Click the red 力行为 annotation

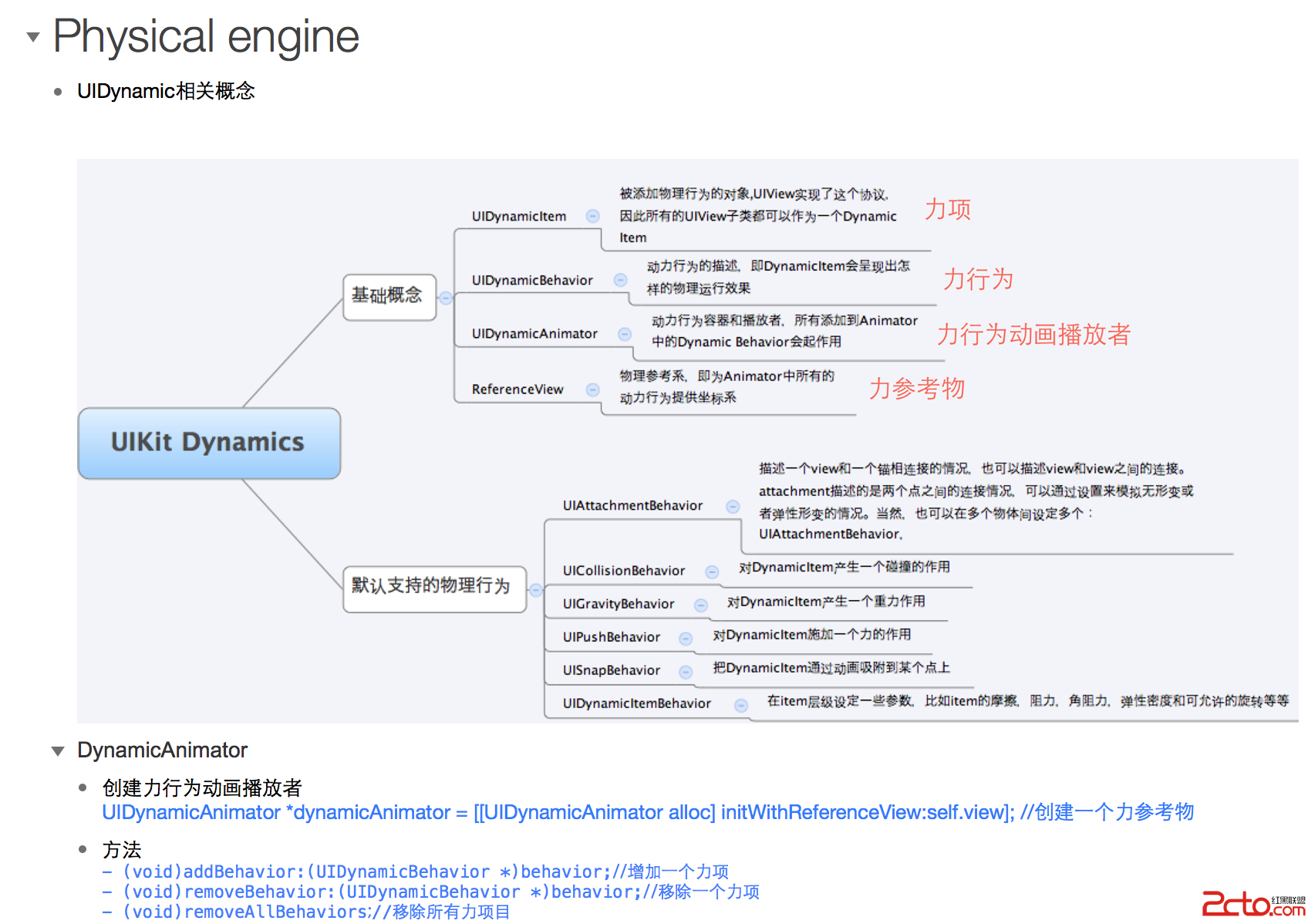click(x=979, y=278)
